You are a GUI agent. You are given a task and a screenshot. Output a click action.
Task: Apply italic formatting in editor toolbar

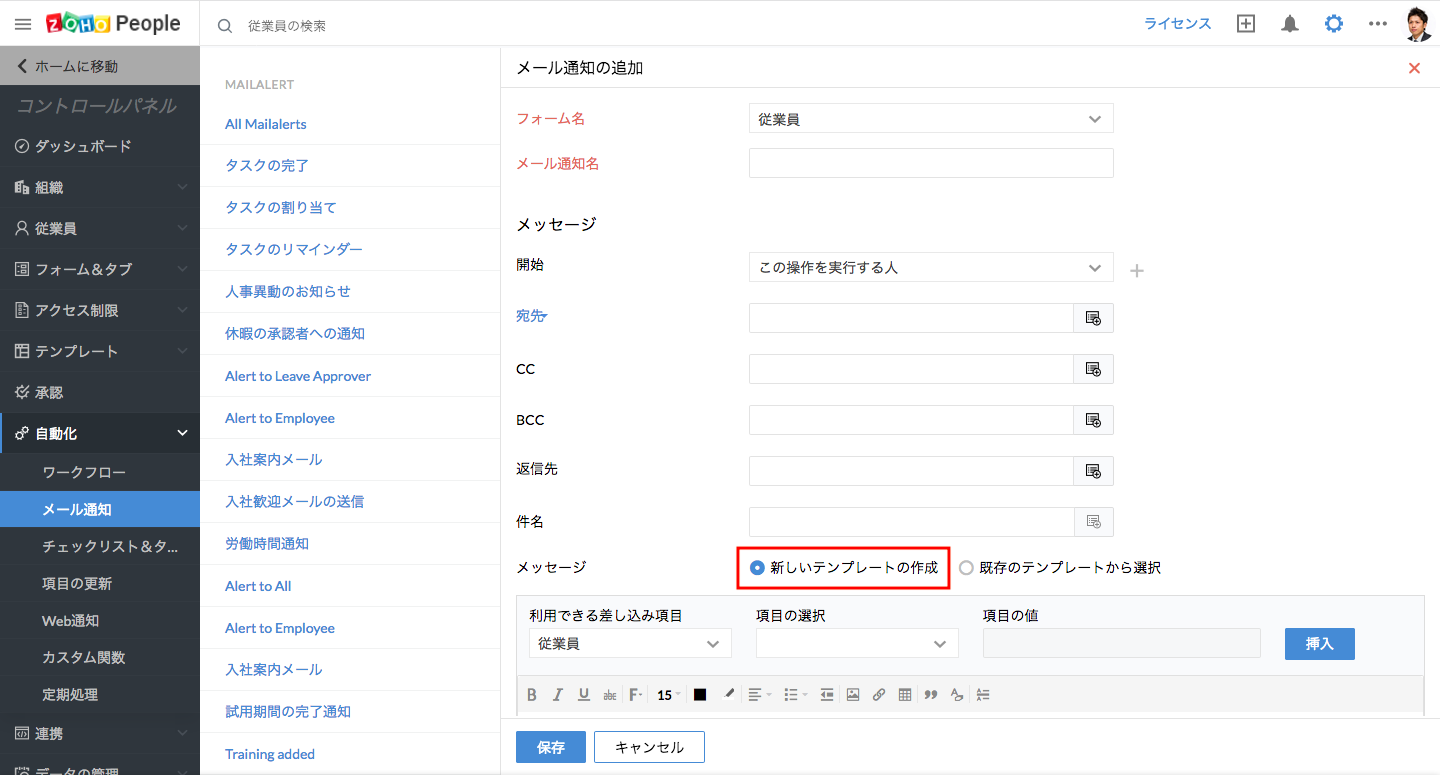coord(558,695)
